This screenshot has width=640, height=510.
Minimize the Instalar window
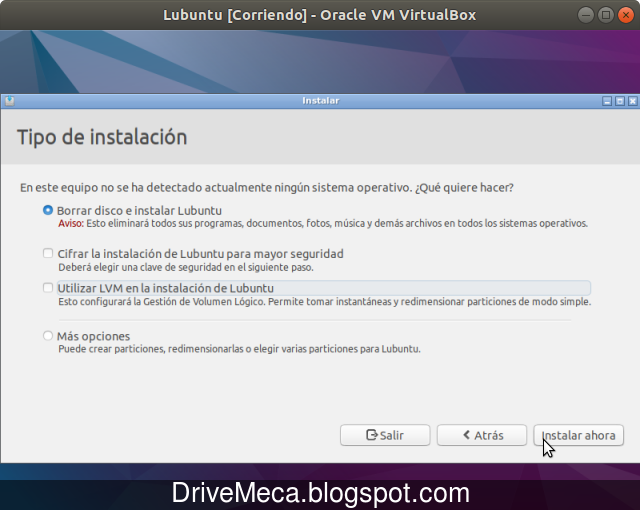tap(607, 101)
